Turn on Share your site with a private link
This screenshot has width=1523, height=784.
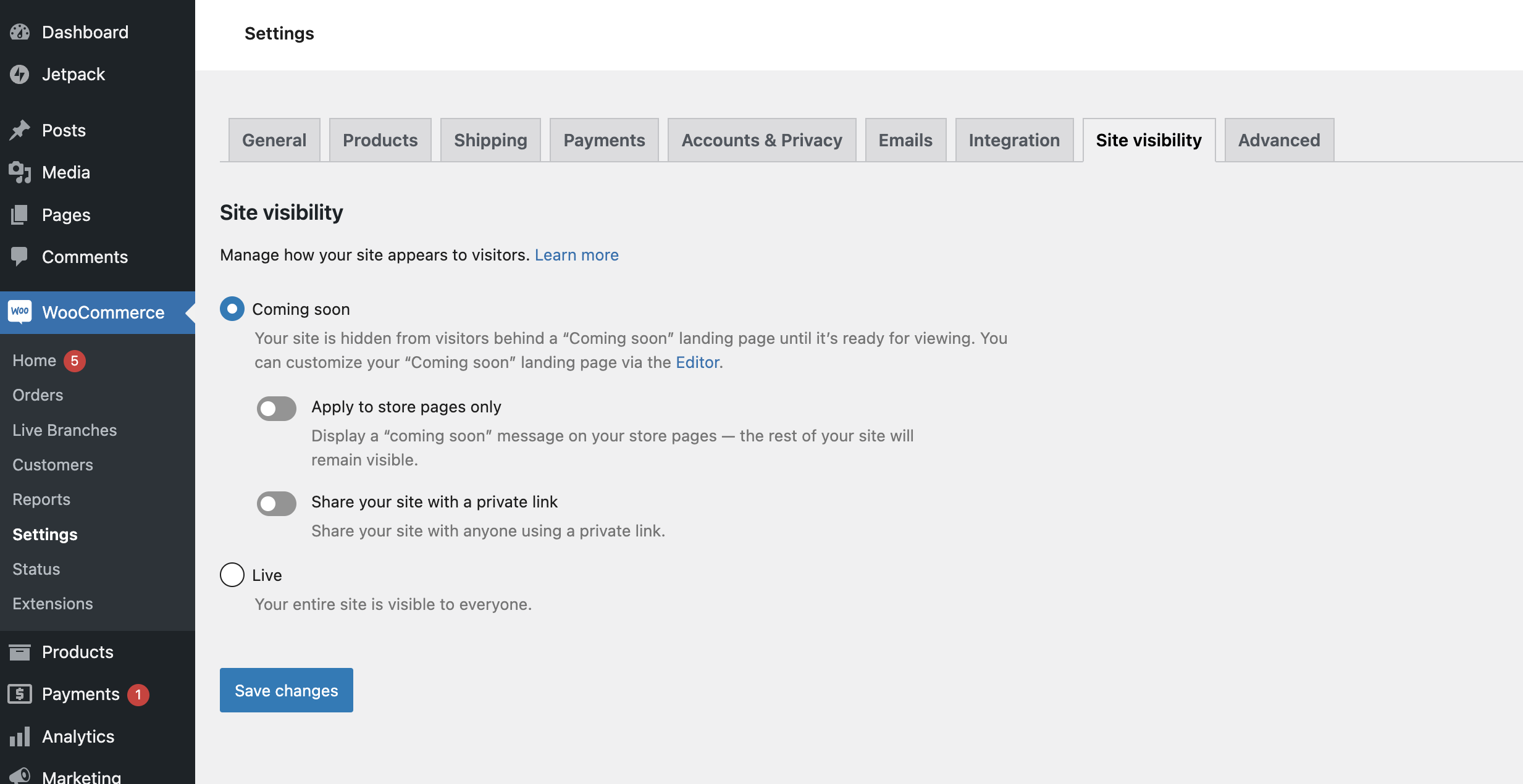pos(276,503)
